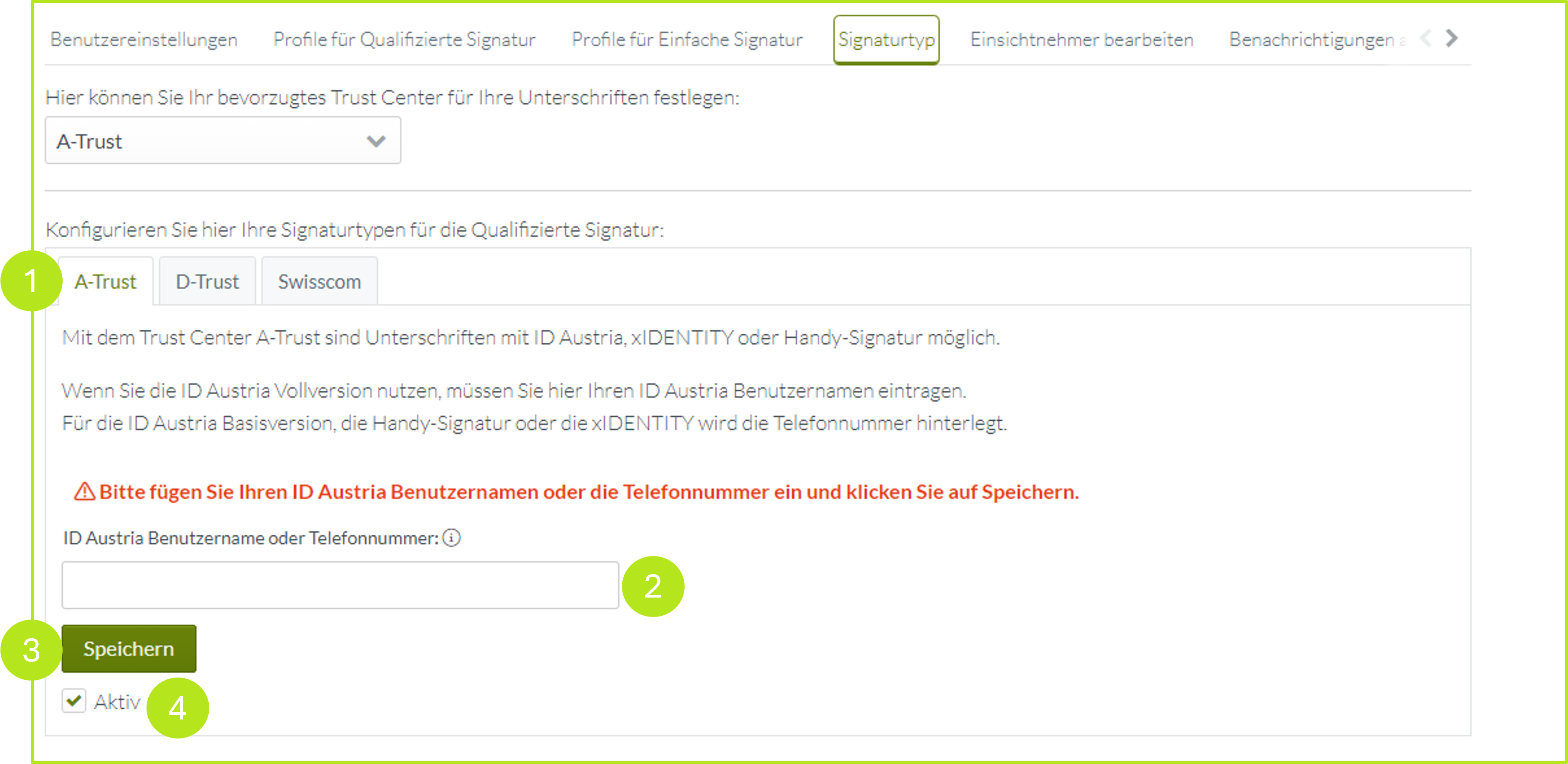Open the Benachrichtigungen tab
Screen dimensions: 1568x764
[1311, 40]
